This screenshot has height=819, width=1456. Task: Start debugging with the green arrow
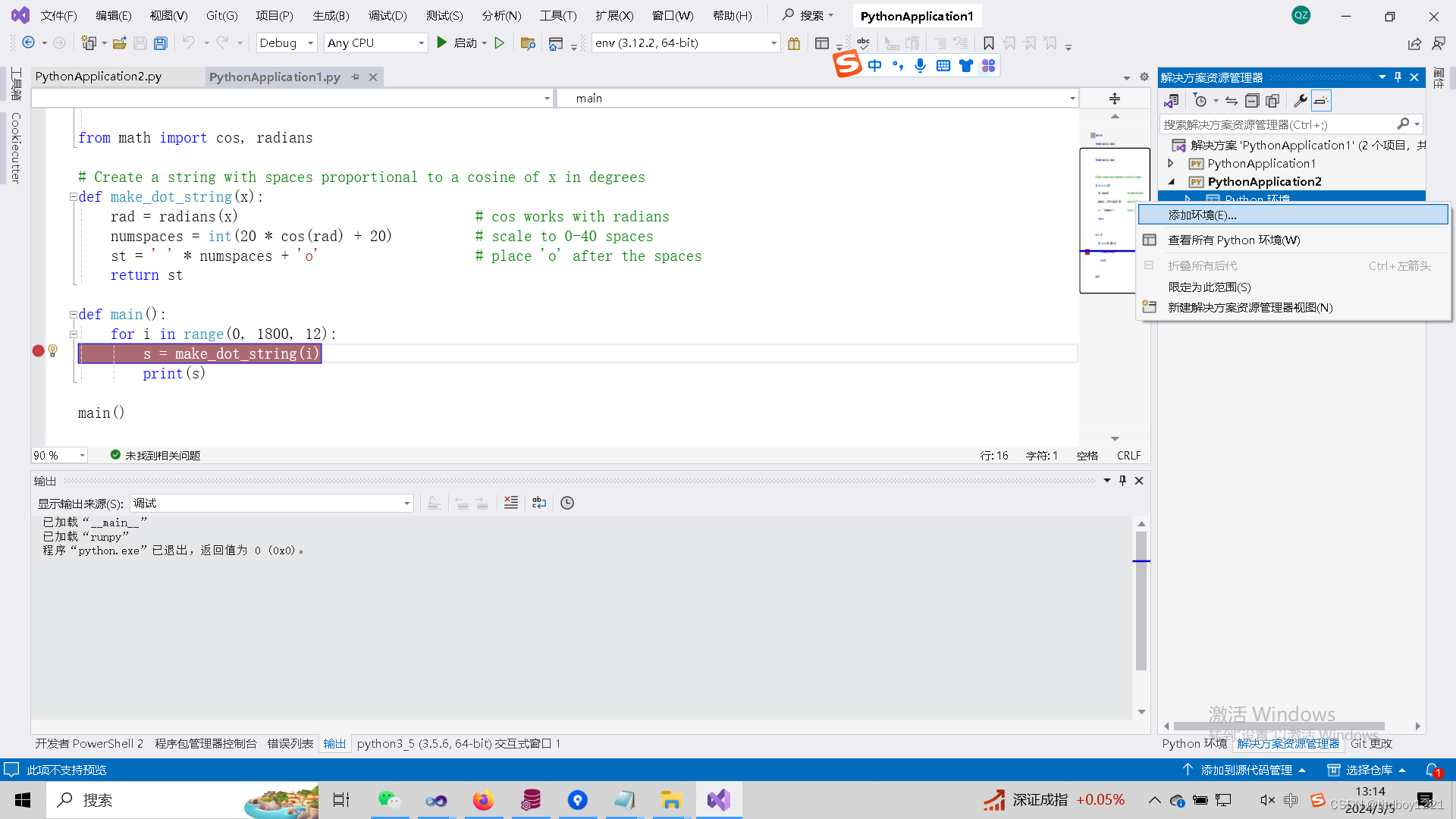click(x=442, y=43)
